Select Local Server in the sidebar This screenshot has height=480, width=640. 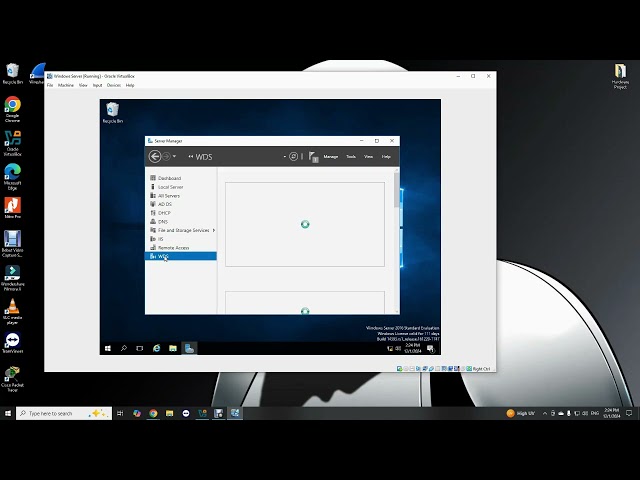click(x=181, y=187)
